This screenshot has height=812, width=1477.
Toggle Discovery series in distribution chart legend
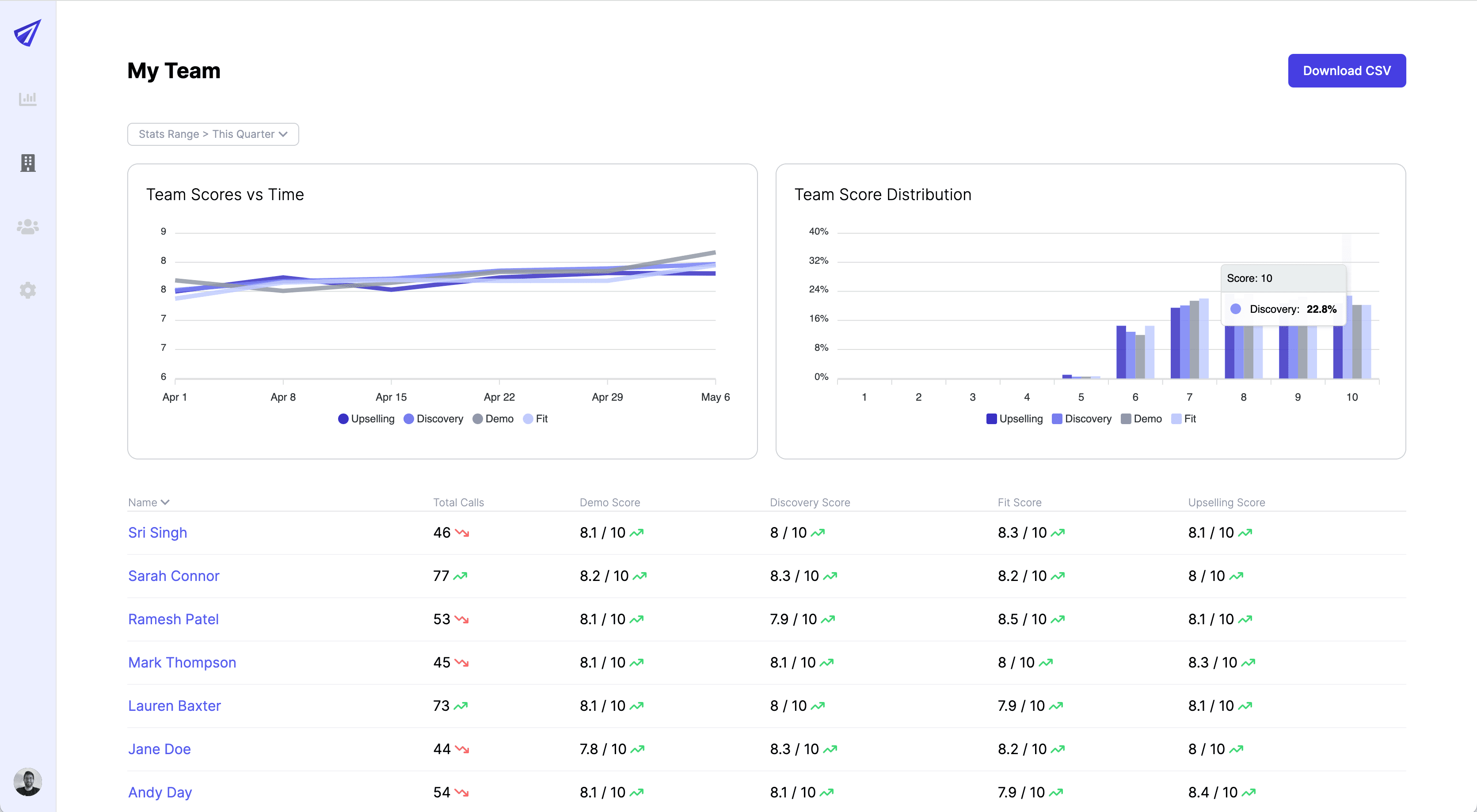pos(1081,419)
